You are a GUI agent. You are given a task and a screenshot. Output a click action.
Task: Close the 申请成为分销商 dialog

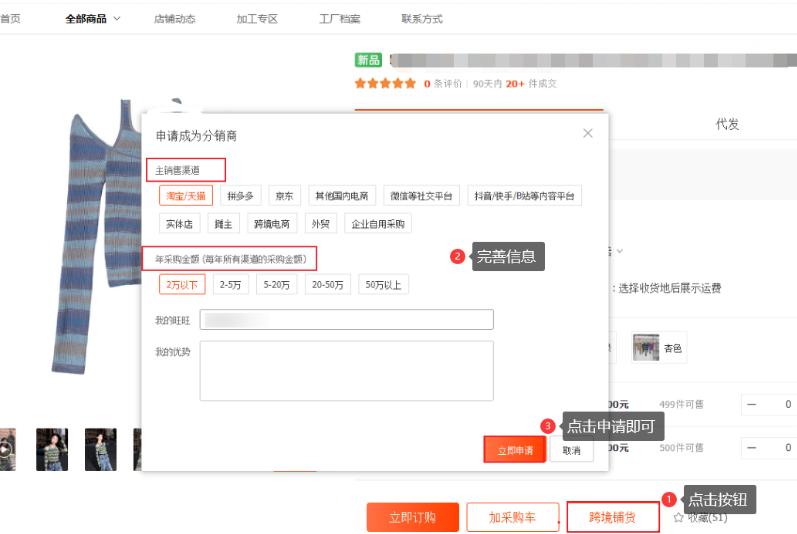coord(588,133)
